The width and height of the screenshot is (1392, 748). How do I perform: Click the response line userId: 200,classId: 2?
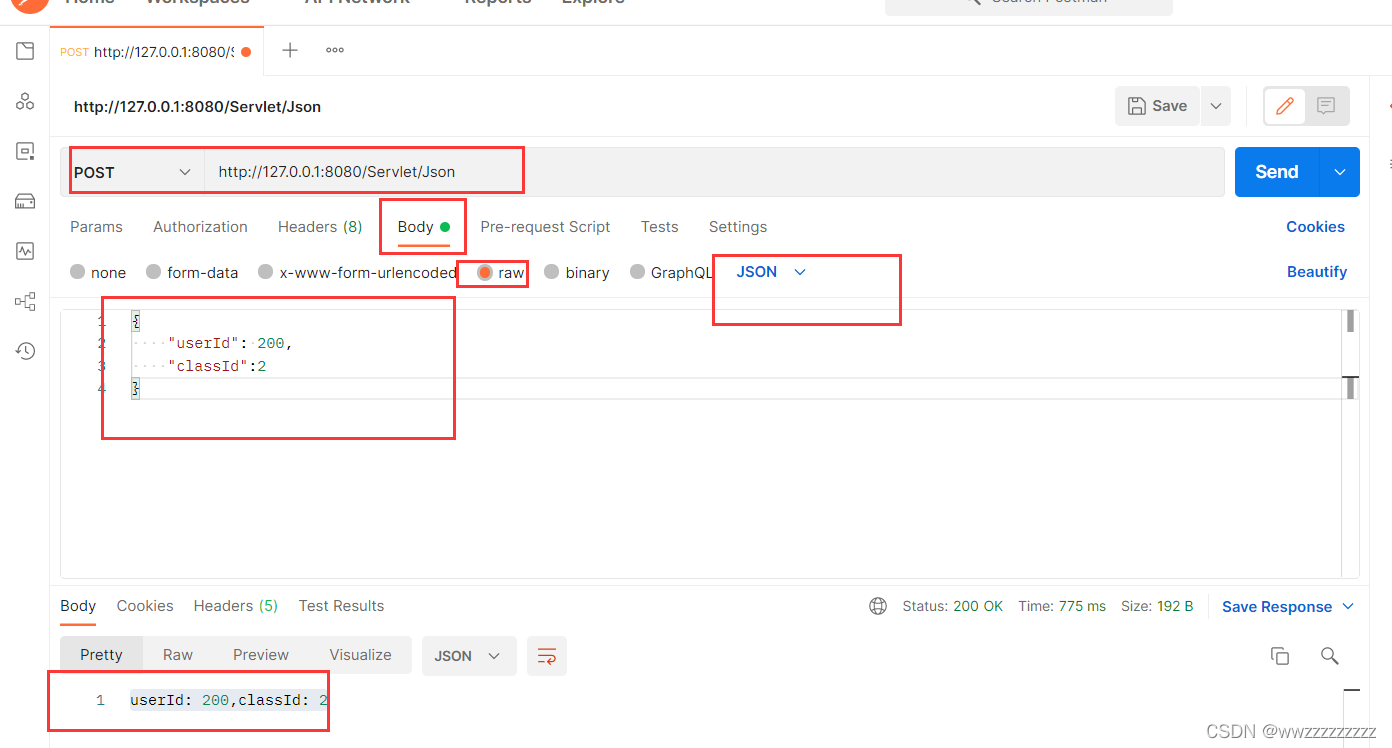[x=229, y=701]
